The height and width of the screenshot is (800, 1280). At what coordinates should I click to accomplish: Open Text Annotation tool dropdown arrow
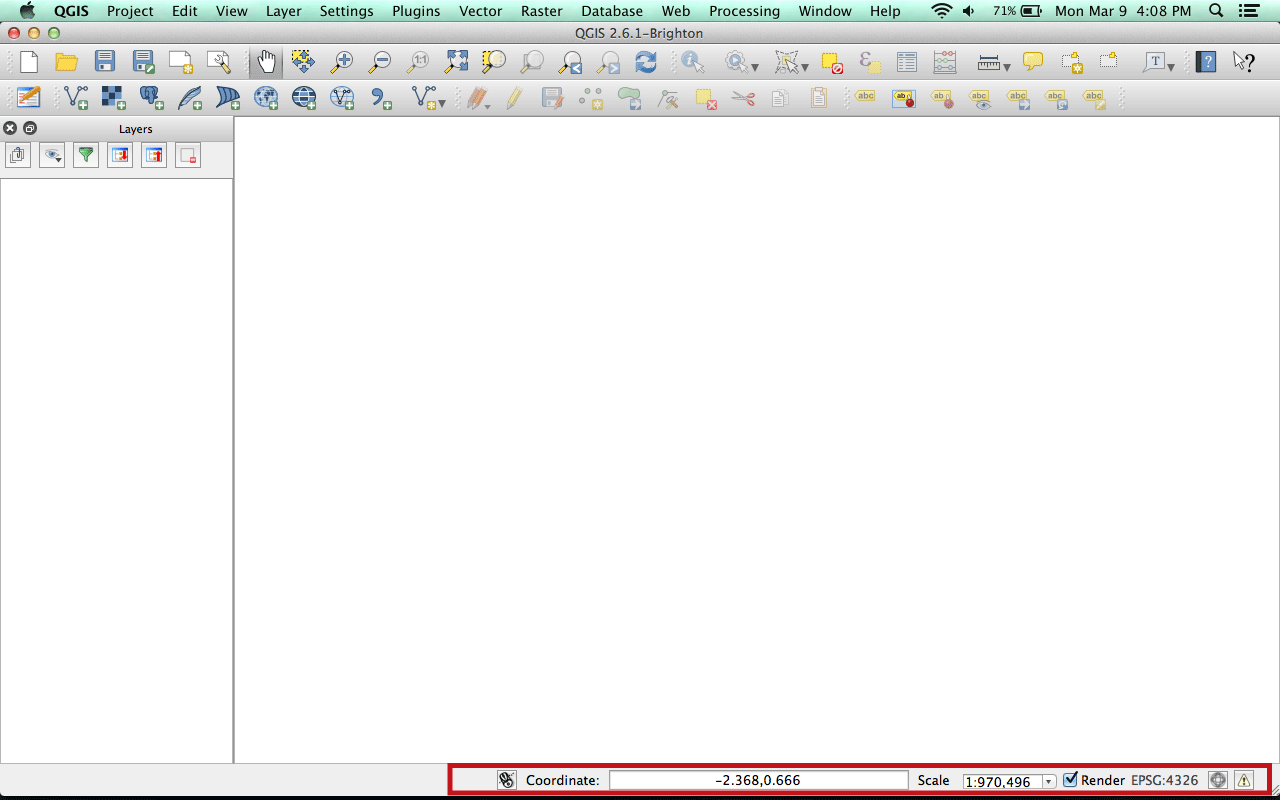click(1171, 67)
